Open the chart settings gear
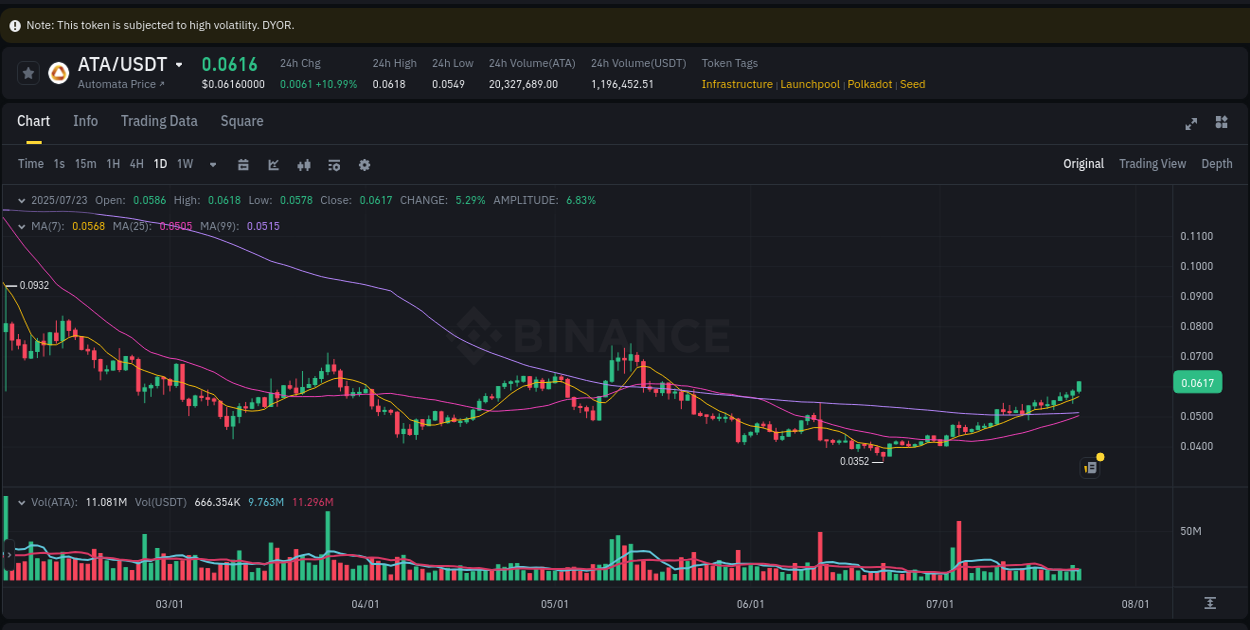 pos(364,164)
